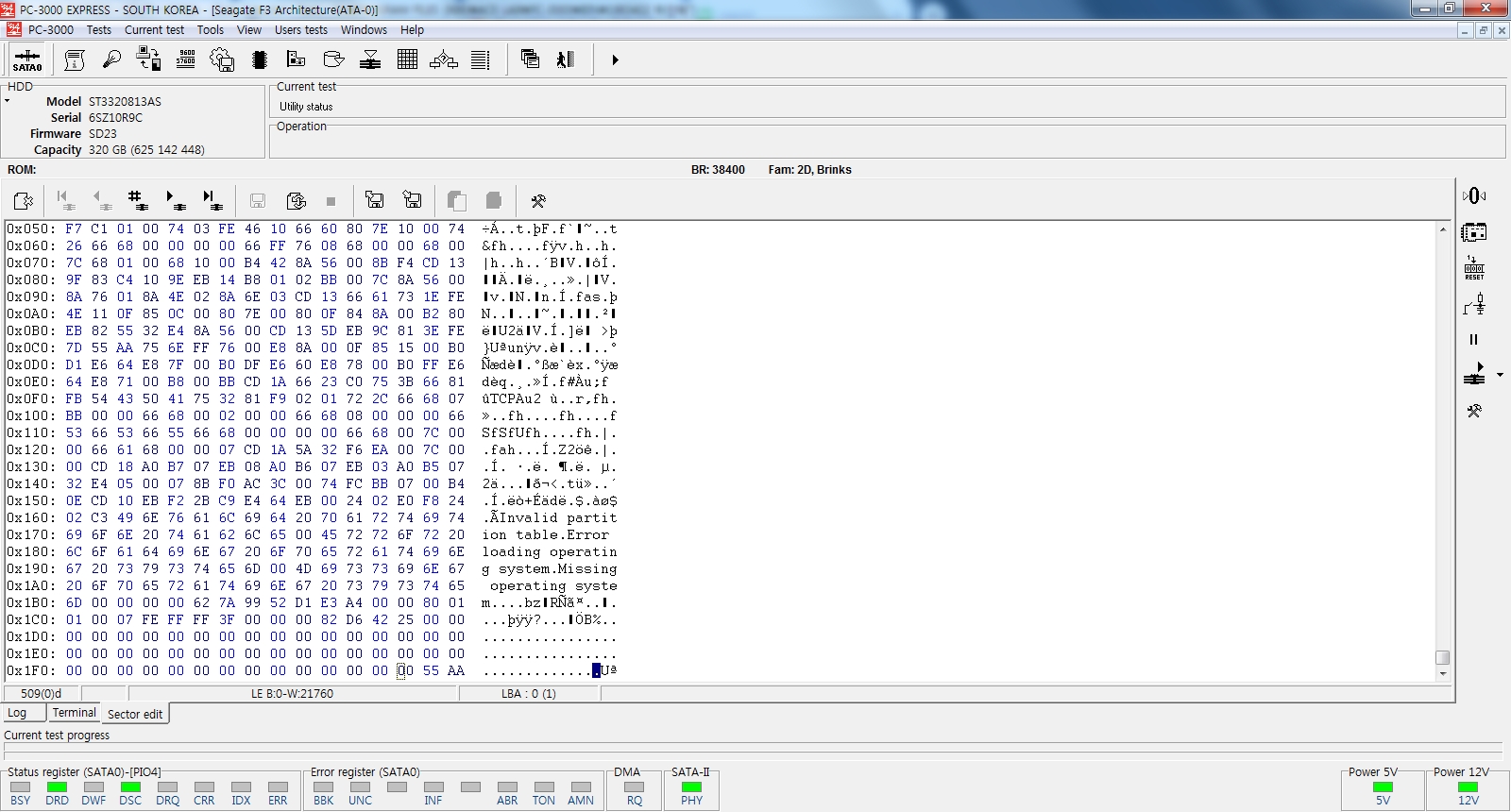The height and width of the screenshot is (812, 1511).
Task: Click the PC-to-drive transfer icon
Action: (x=148, y=59)
